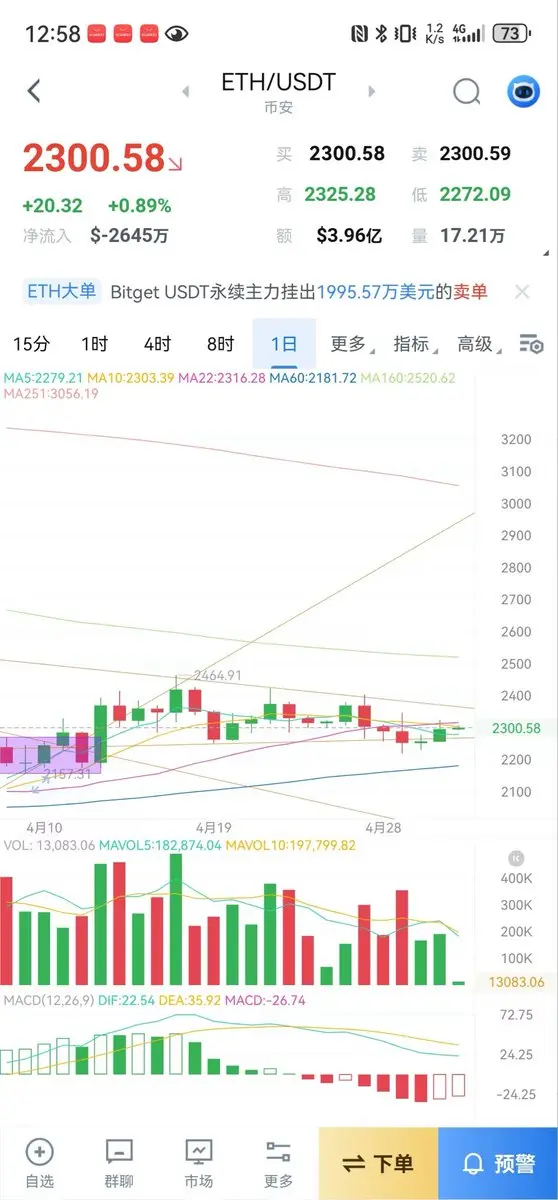Tap the MA22:2316.28 indicator label
The image size is (558, 1200).
(x=222, y=379)
